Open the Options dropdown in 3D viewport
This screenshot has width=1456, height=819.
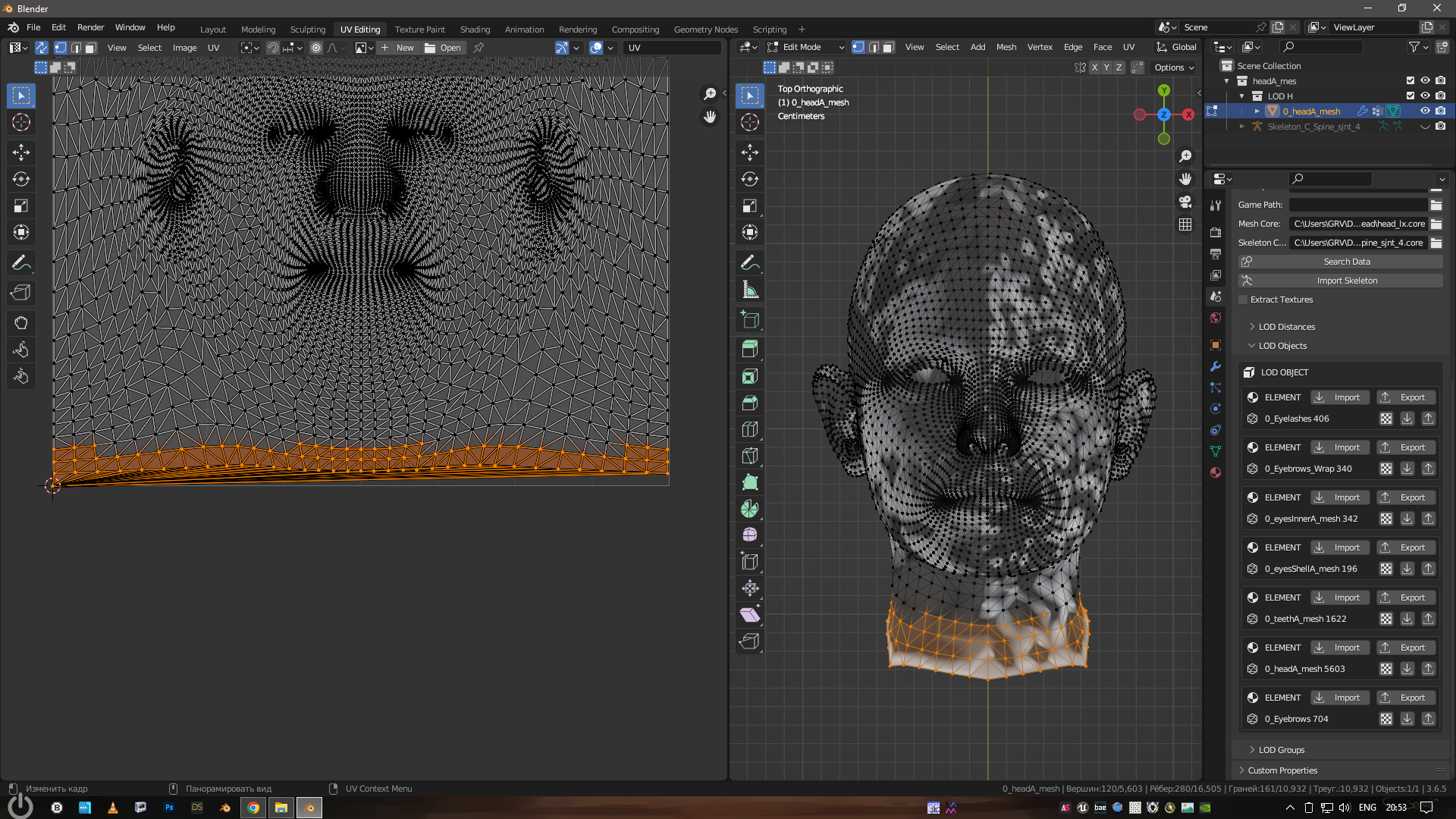[x=1174, y=67]
